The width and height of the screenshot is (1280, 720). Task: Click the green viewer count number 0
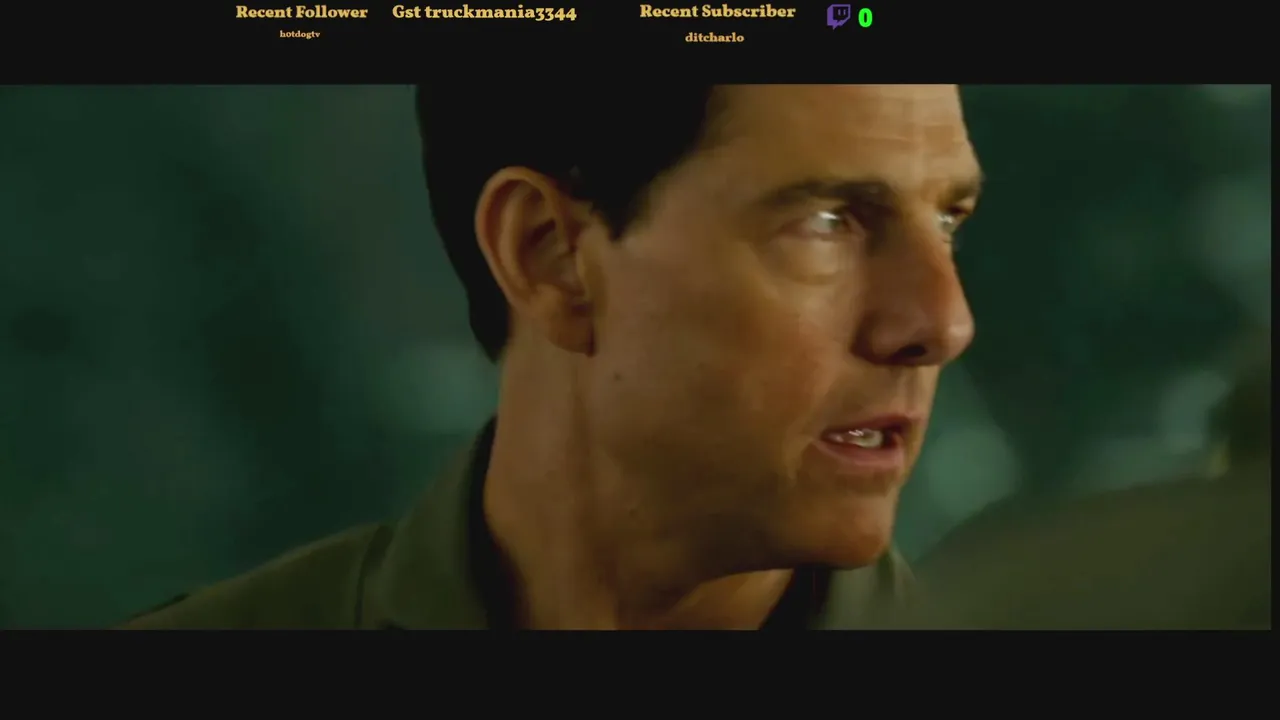tap(865, 18)
